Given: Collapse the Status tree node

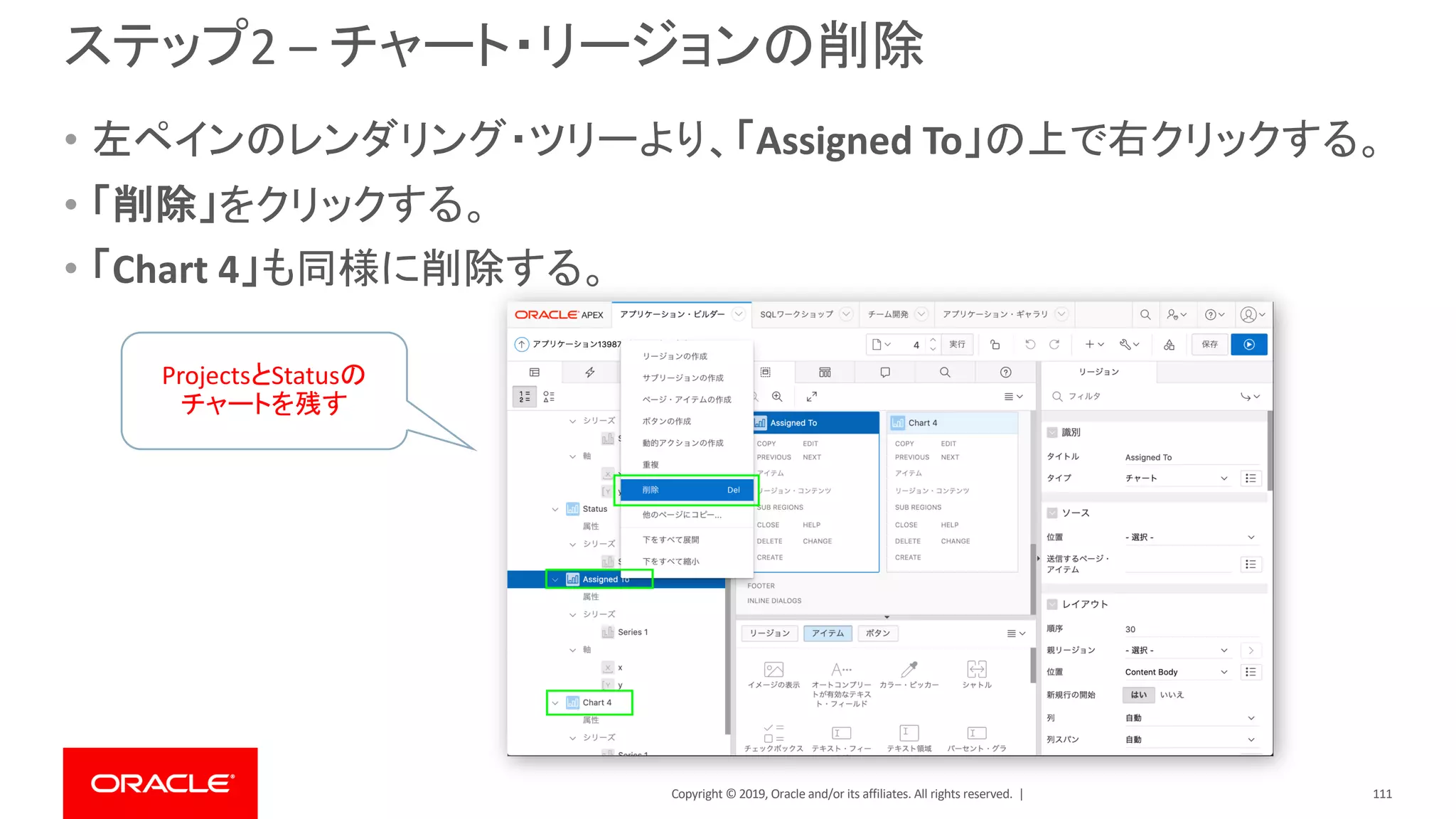Looking at the screenshot, I should point(555,509).
